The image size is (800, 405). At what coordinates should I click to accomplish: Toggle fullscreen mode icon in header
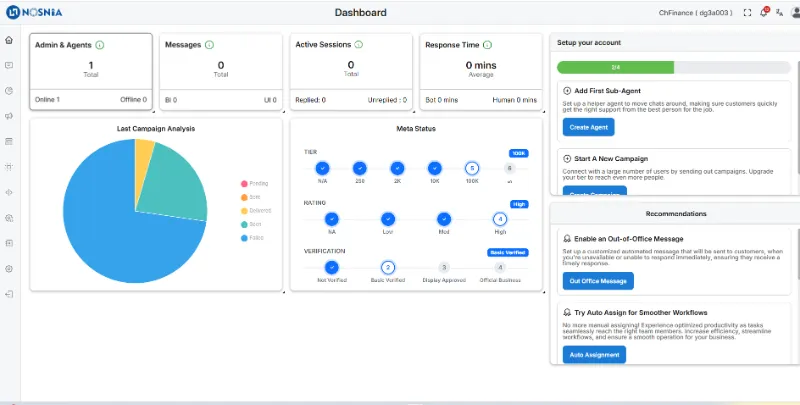pos(747,13)
